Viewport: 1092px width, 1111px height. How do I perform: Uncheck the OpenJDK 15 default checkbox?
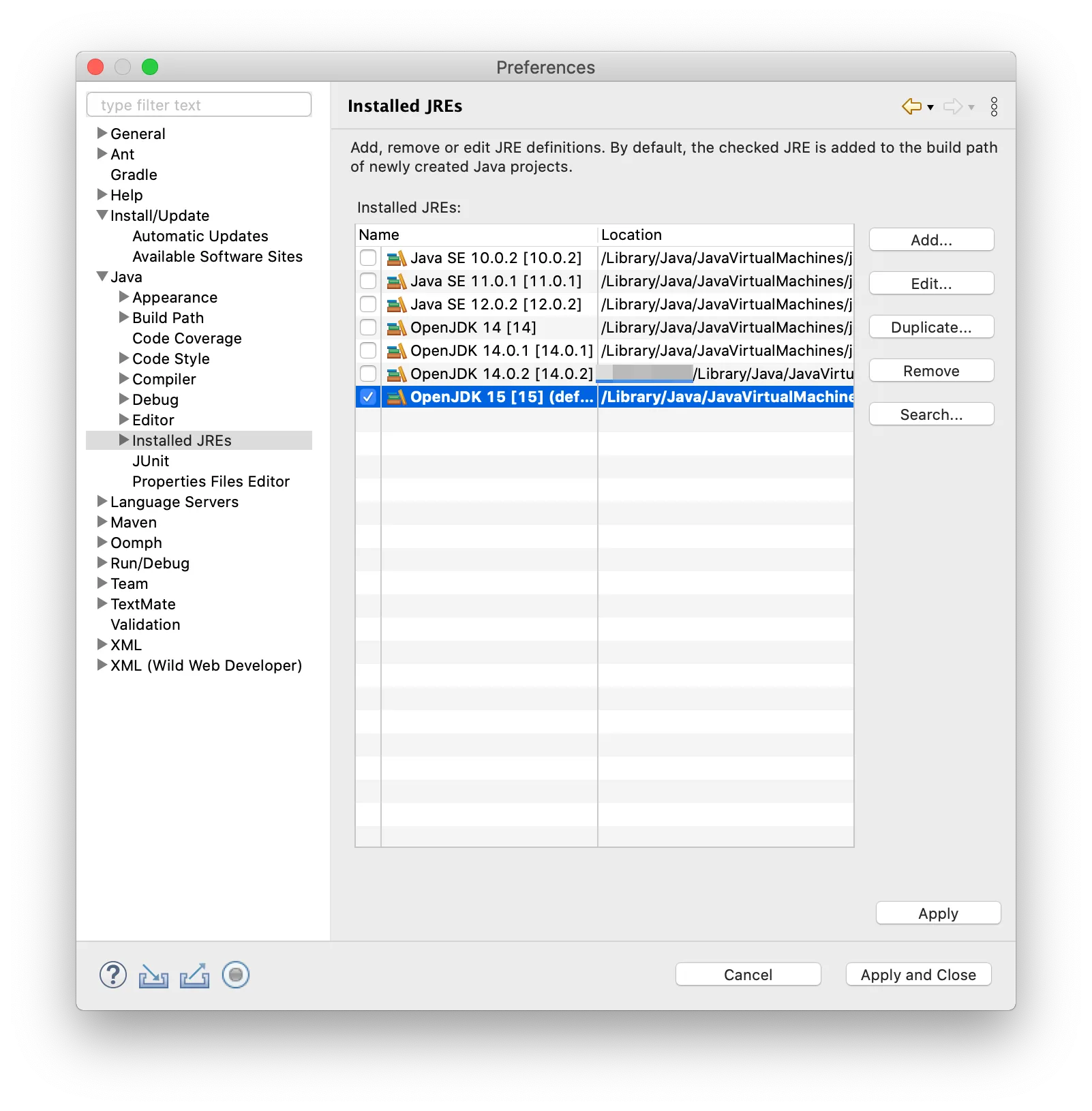(x=368, y=397)
